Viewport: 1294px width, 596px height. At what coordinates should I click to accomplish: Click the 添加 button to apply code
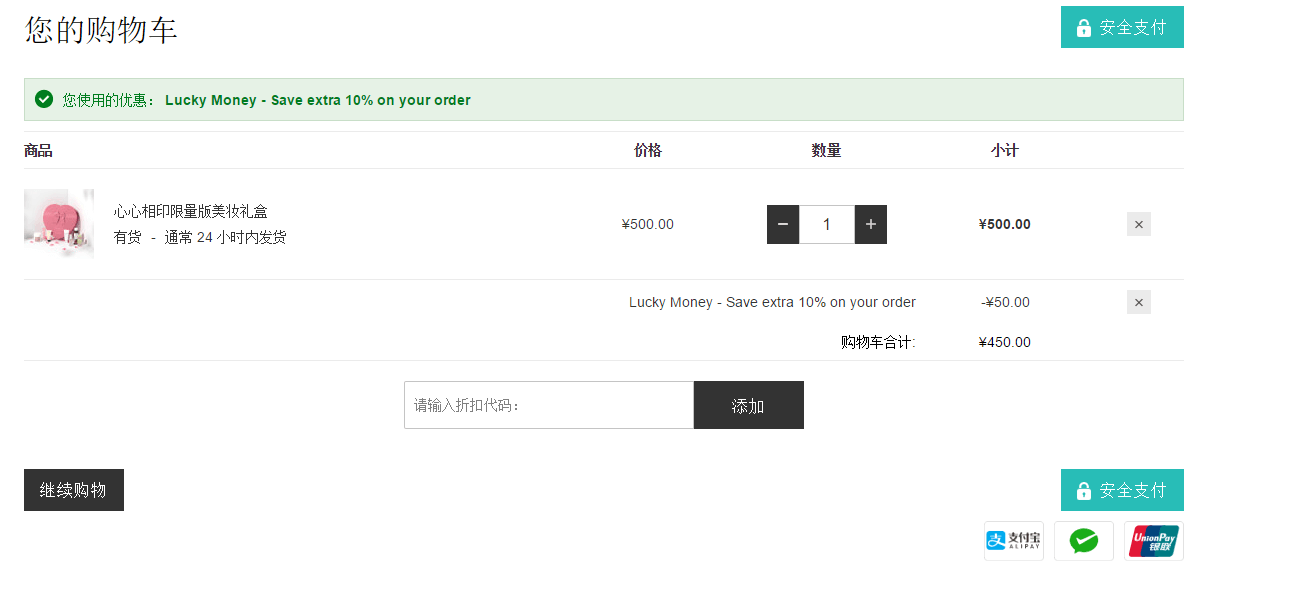[x=749, y=405]
